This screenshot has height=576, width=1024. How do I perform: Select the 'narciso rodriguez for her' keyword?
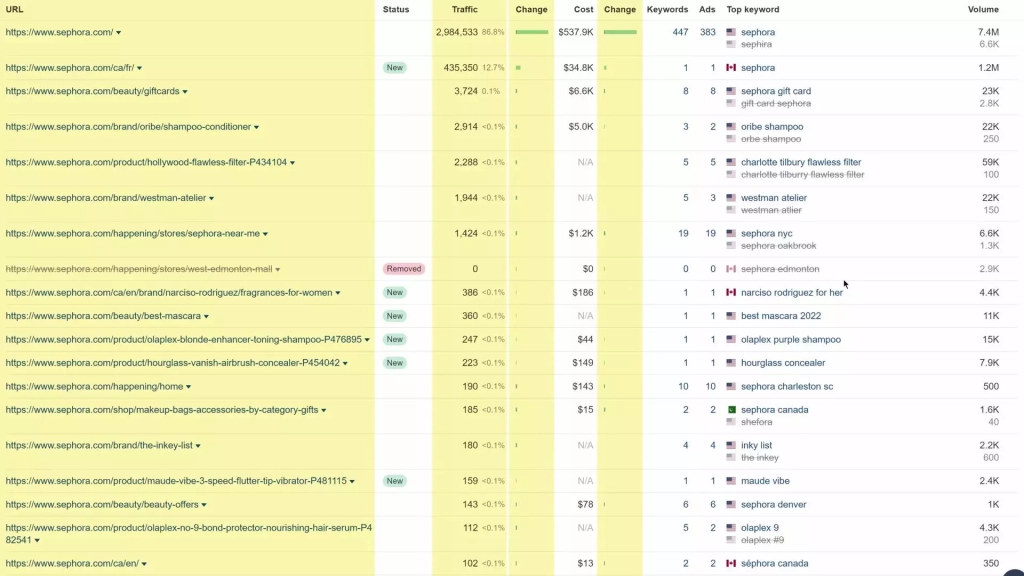(x=792, y=293)
